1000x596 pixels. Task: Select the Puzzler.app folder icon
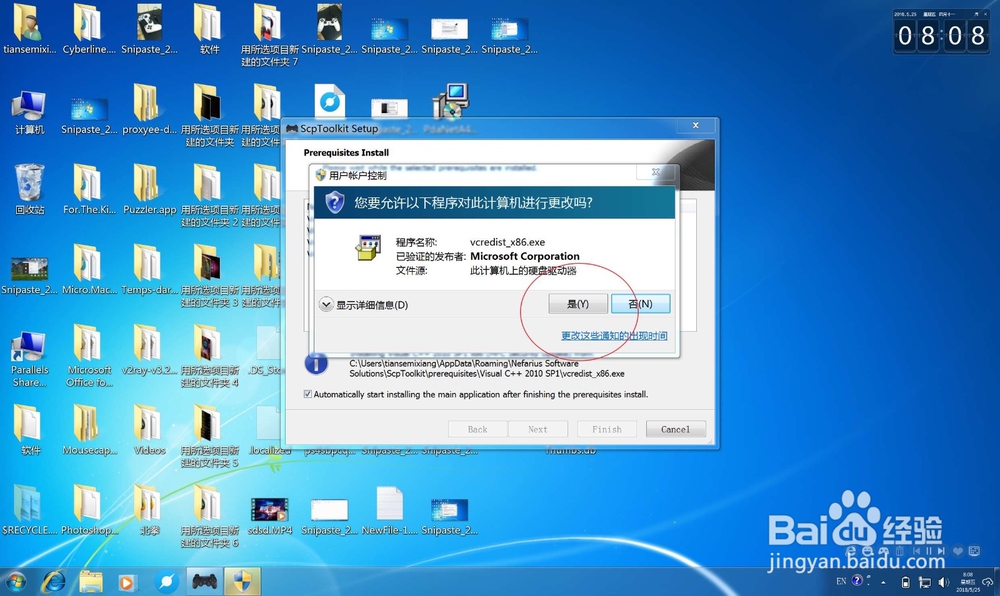[x=149, y=189]
